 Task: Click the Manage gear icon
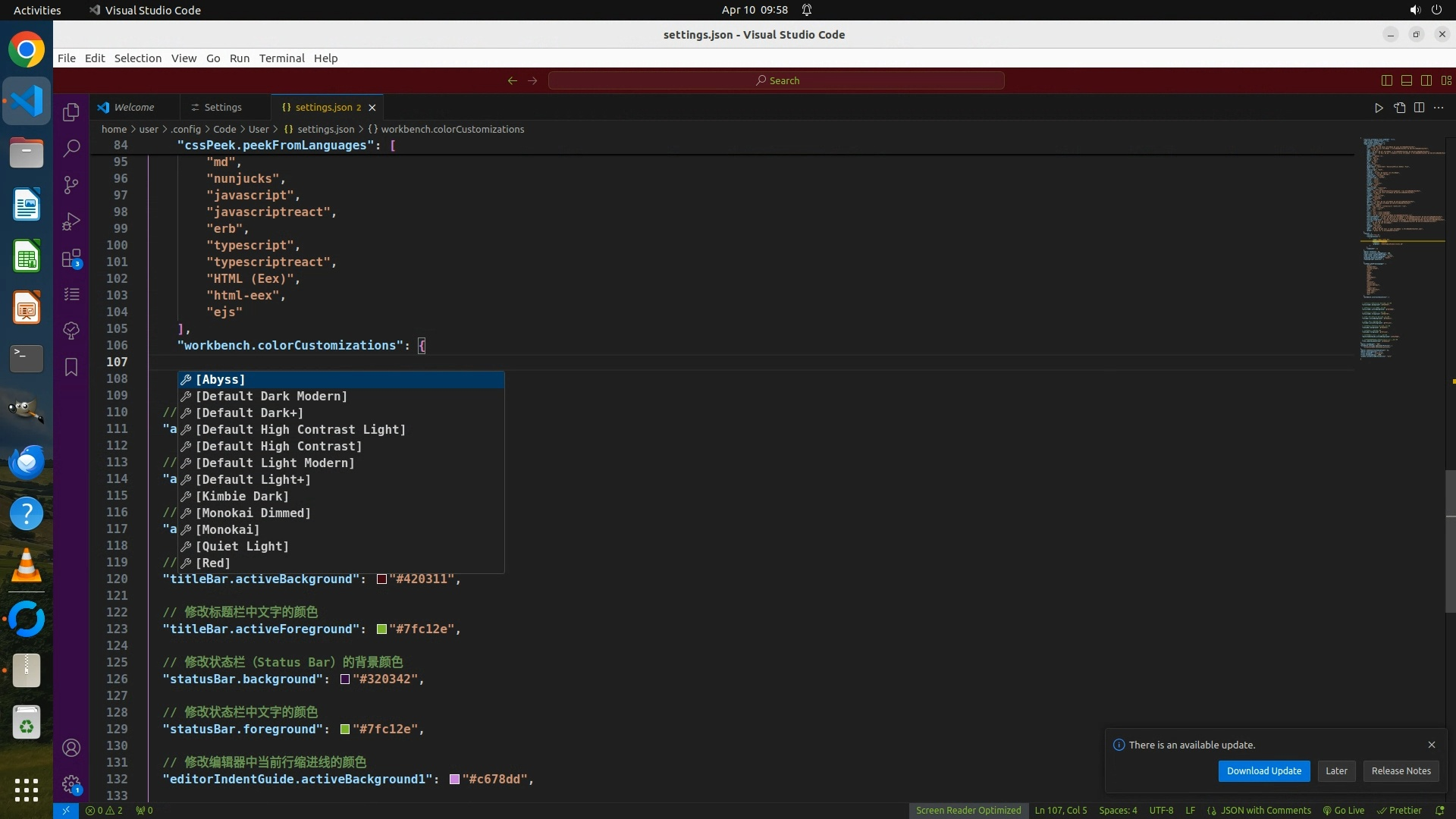point(71,784)
